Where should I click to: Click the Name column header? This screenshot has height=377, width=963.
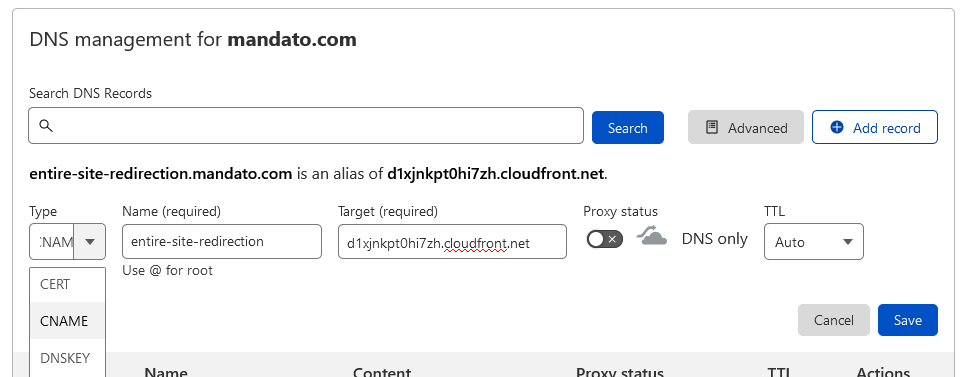click(166, 372)
